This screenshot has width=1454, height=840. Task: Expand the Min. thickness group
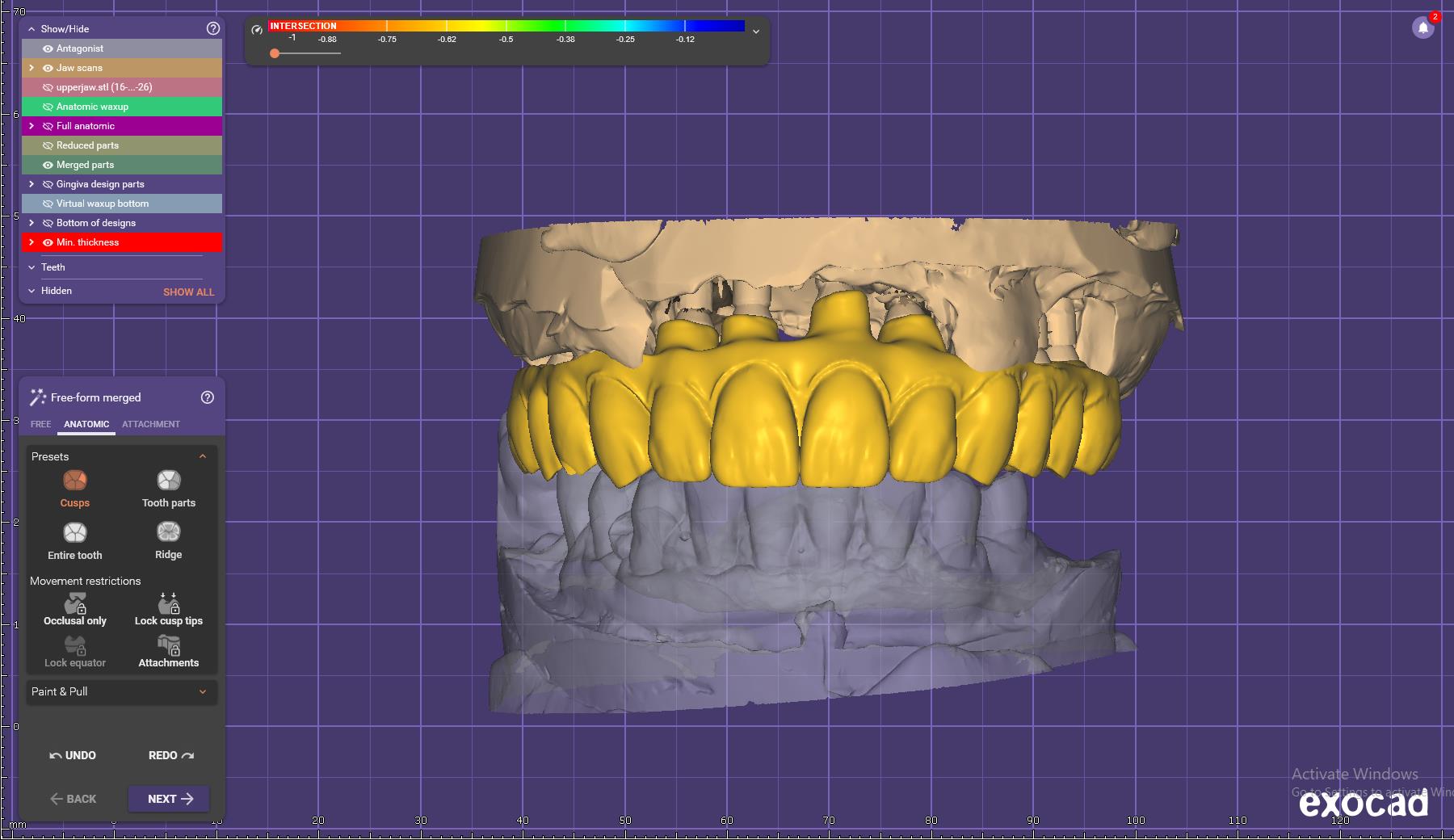point(32,242)
